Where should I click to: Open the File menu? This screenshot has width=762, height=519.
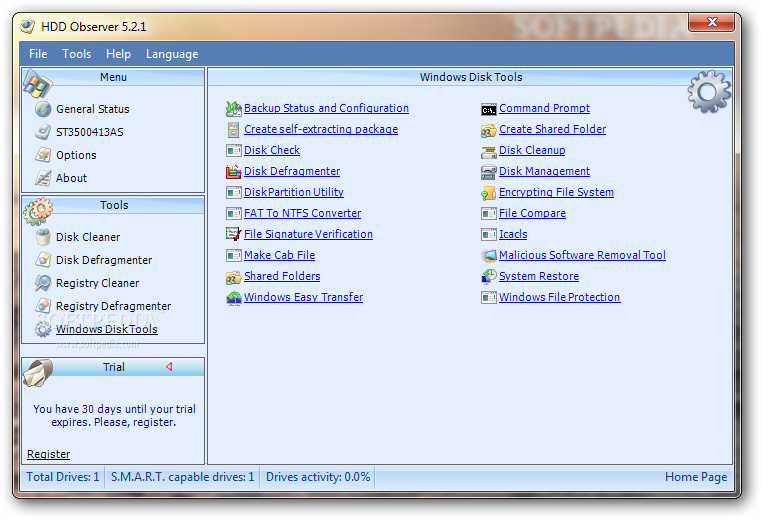coord(38,54)
